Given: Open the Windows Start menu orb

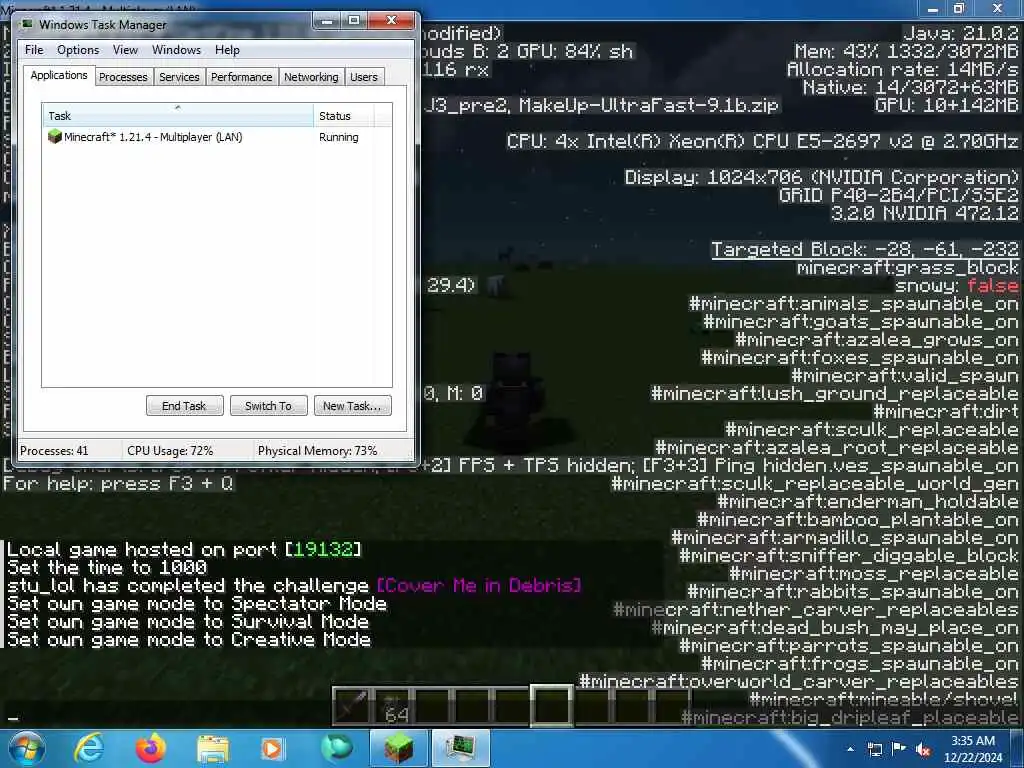Looking at the screenshot, I should click(x=26, y=748).
